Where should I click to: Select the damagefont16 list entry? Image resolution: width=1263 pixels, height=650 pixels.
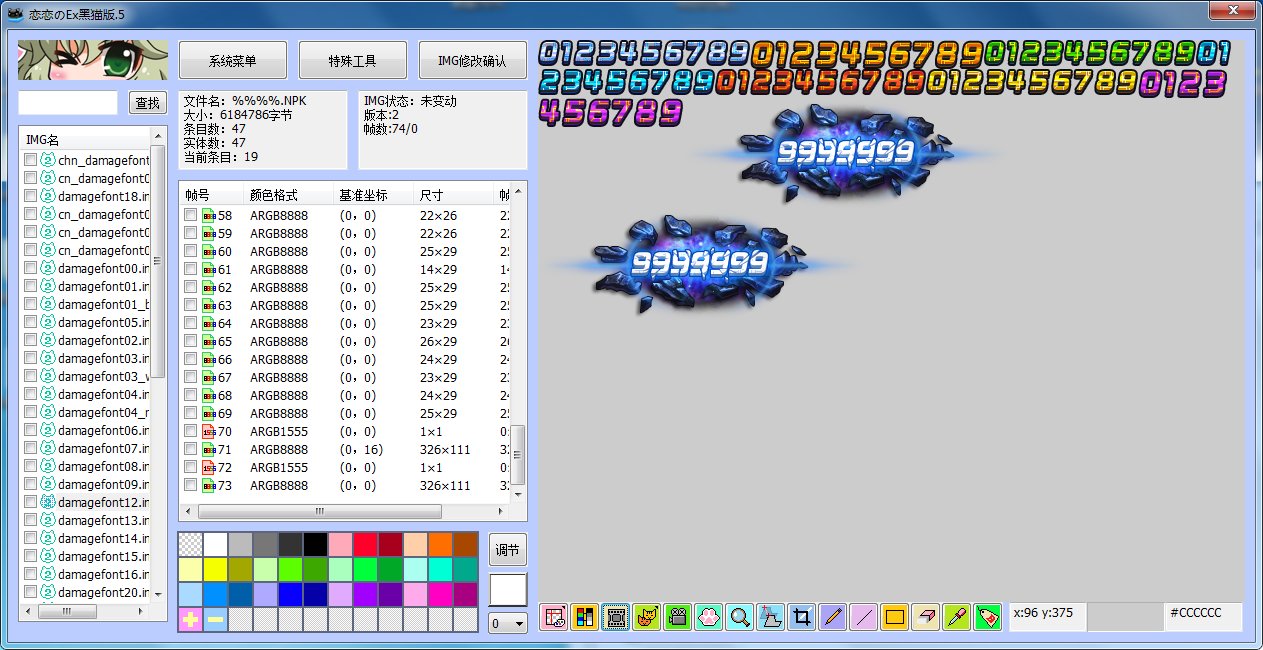pos(103,574)
